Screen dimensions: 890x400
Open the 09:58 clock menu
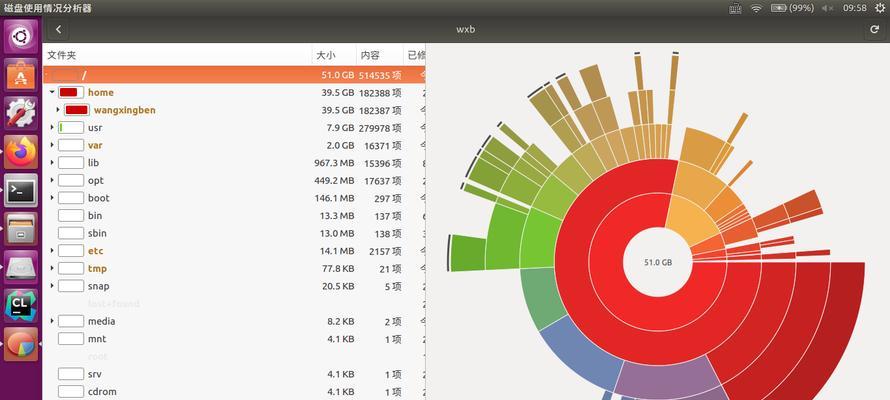point(855,8)
